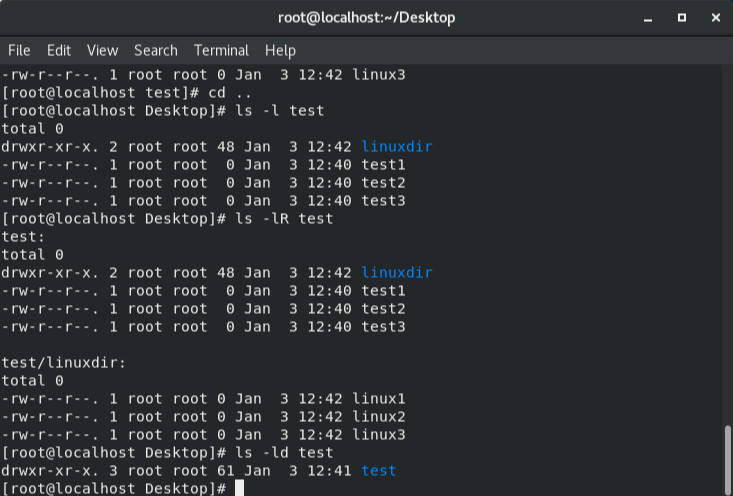Click the 'test:' listing header
Screen dimensions: 733x496
(x=23, y=237)
